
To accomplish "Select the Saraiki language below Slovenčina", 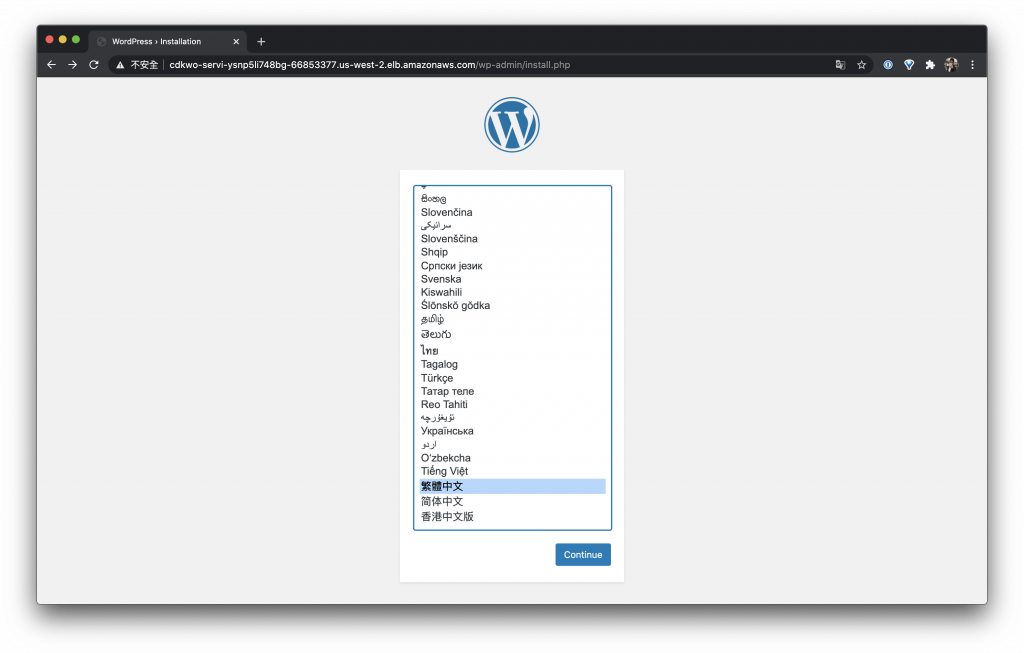I will [x=512, y=225].
